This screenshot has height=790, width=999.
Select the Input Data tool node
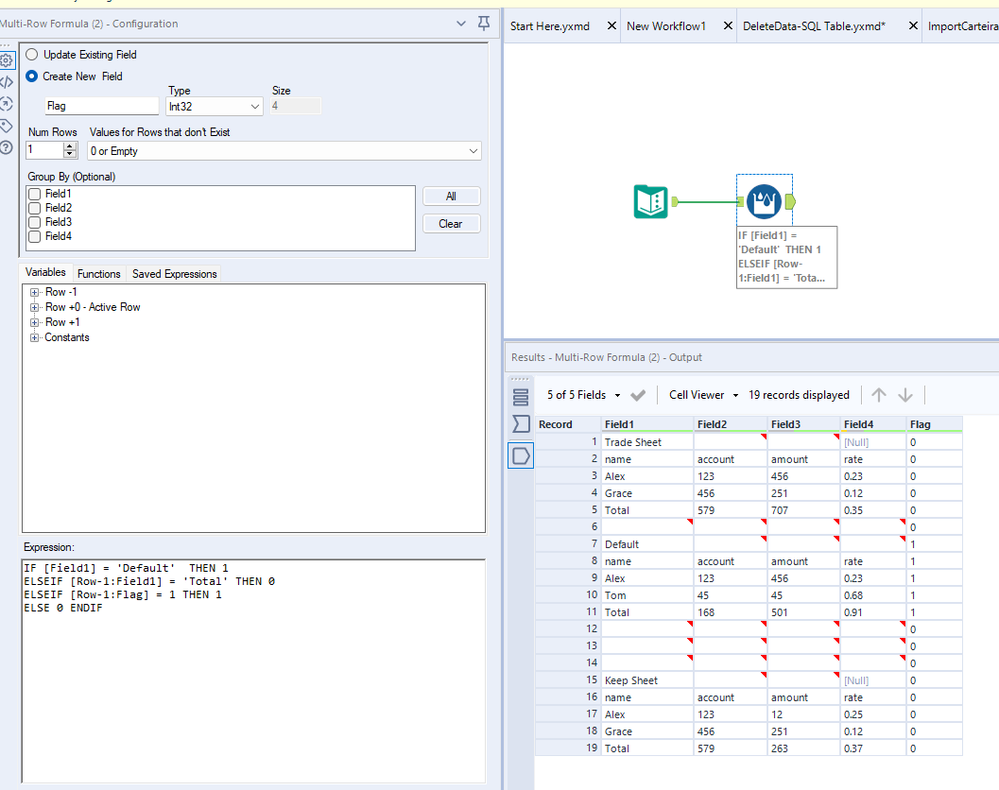651,202
